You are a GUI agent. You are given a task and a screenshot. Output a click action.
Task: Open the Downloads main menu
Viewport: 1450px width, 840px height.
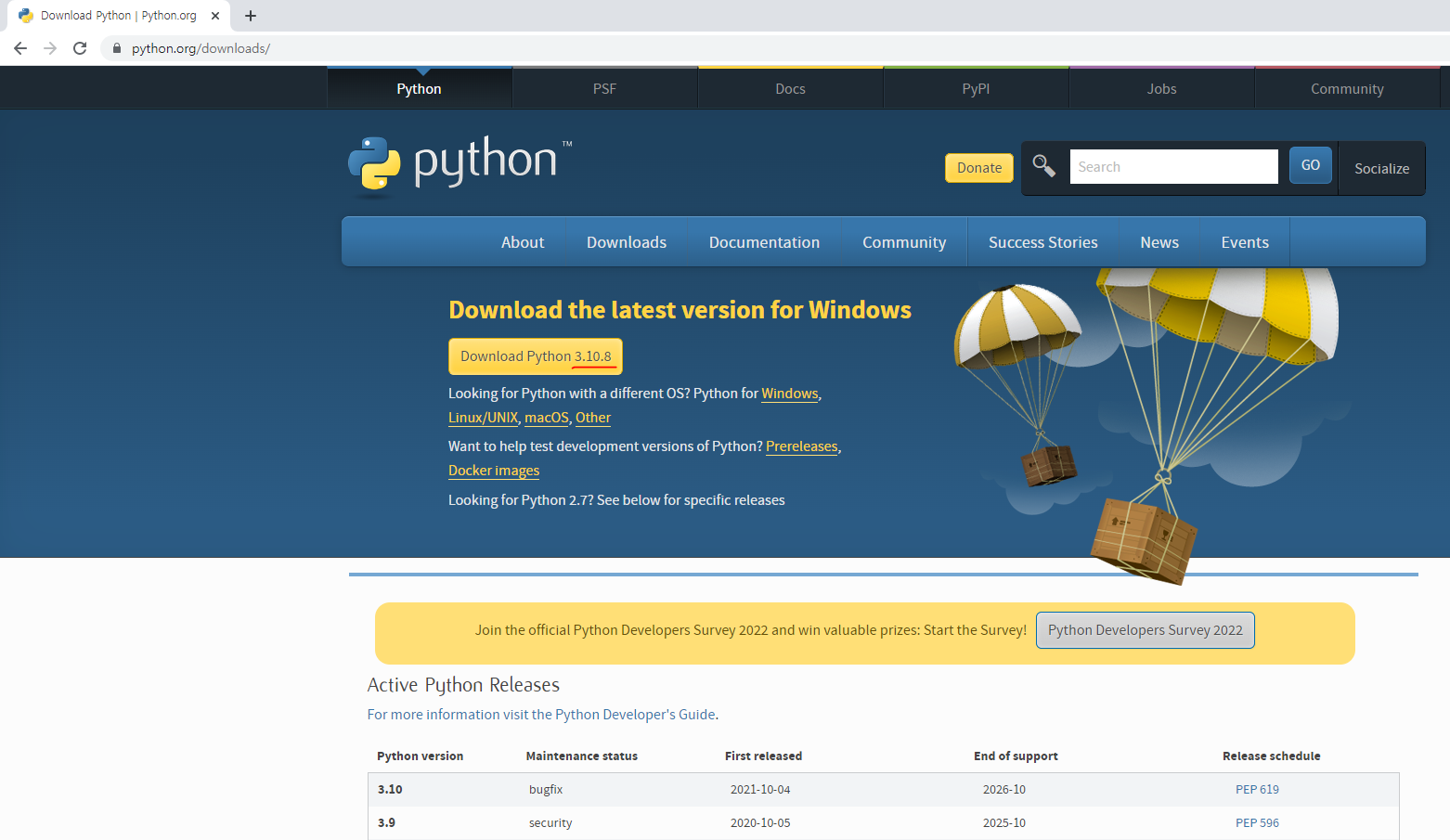pos(627,242)
